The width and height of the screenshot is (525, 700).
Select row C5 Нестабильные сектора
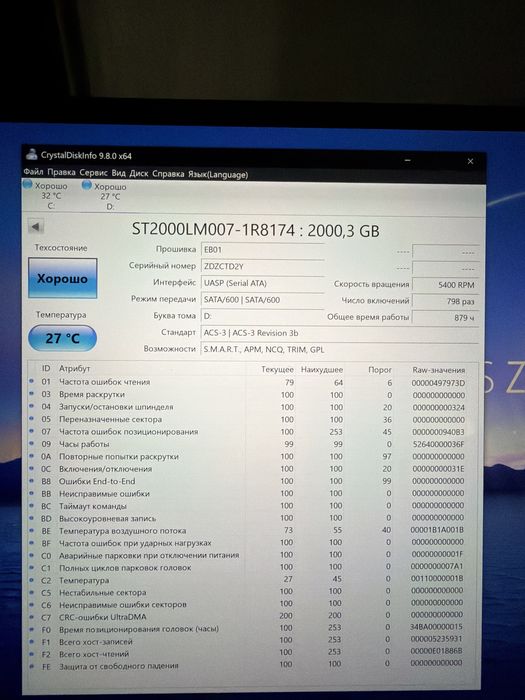(x=252, y=592)
